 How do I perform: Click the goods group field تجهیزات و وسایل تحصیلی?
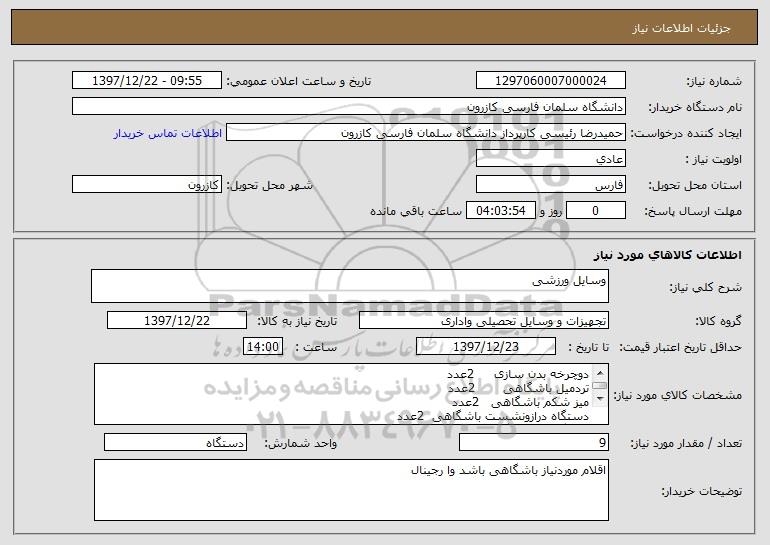coord(484,321)
